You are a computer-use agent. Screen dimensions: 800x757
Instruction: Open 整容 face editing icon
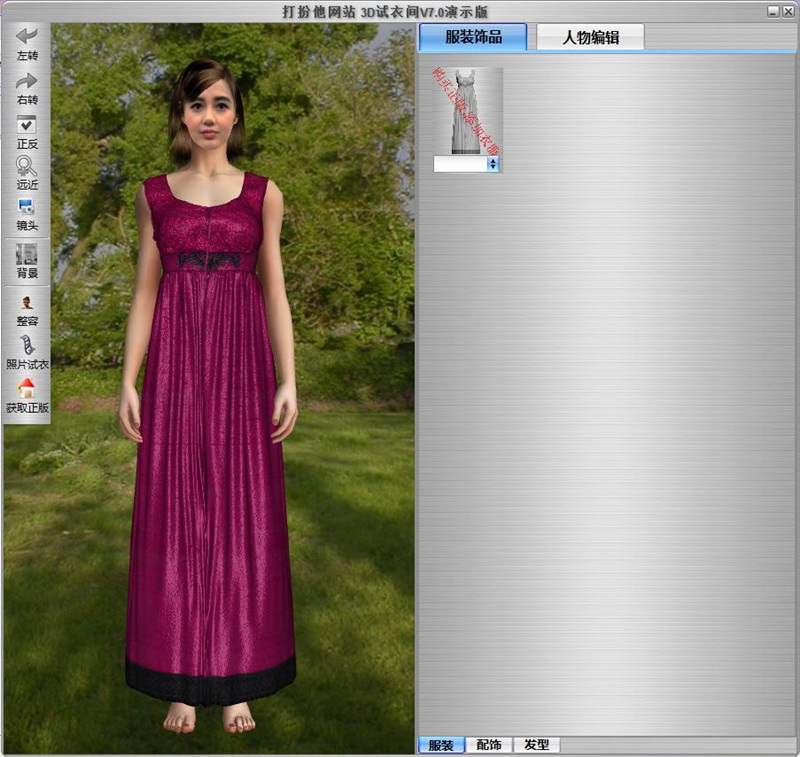pyautogui.click(x=27, y=302)
